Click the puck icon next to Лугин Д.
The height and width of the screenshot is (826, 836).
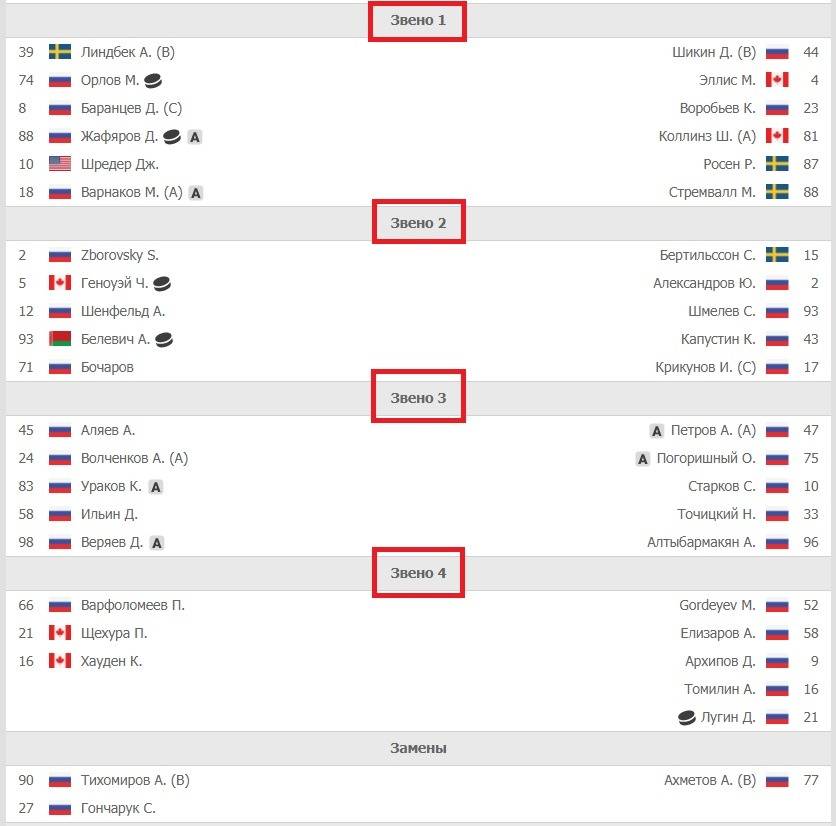(686, 717)
